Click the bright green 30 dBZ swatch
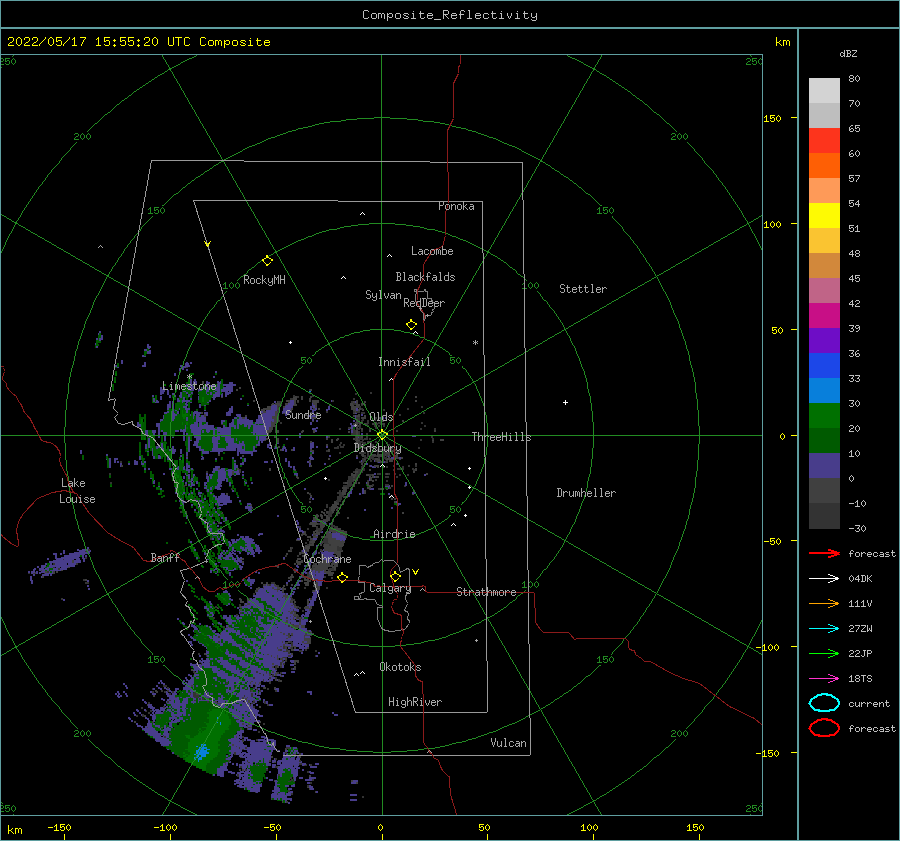 coord(824,415)
